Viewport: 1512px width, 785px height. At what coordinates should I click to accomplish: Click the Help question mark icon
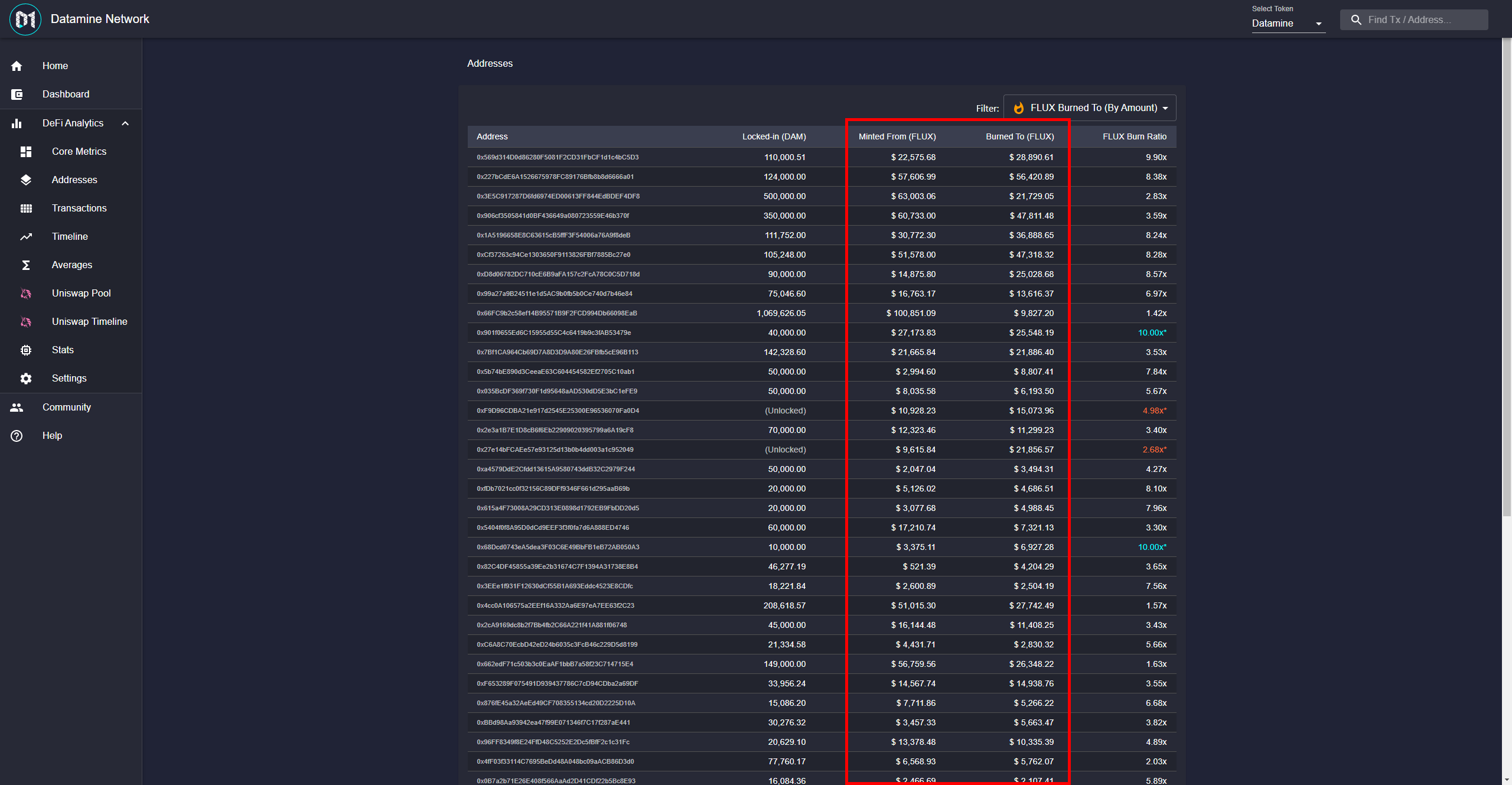point(17,435)
